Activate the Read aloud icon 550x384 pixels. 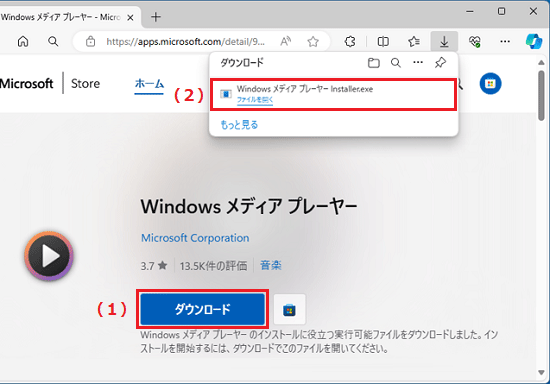[286, 41]
